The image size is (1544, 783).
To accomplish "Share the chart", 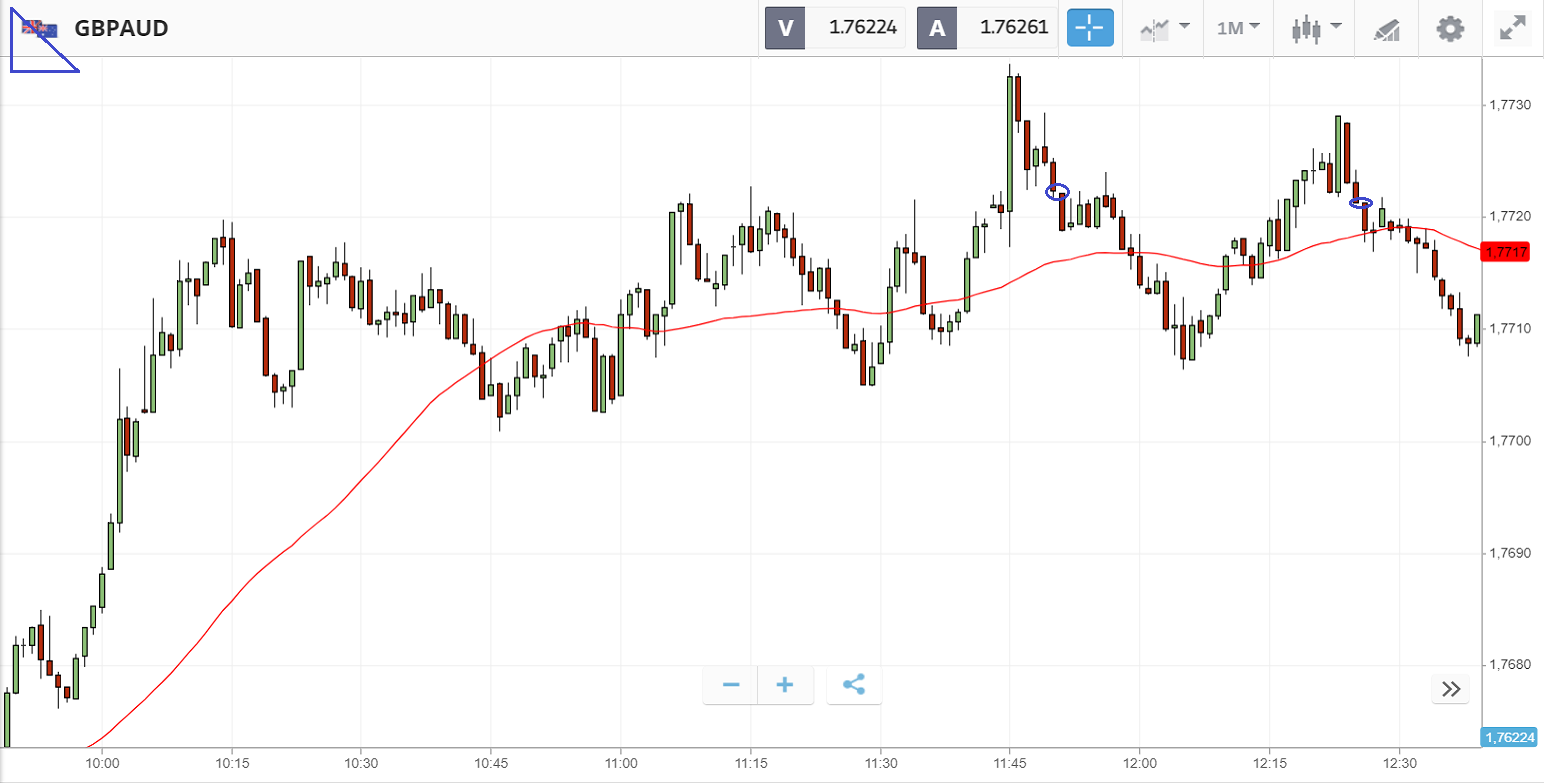I will click(854, 685).
